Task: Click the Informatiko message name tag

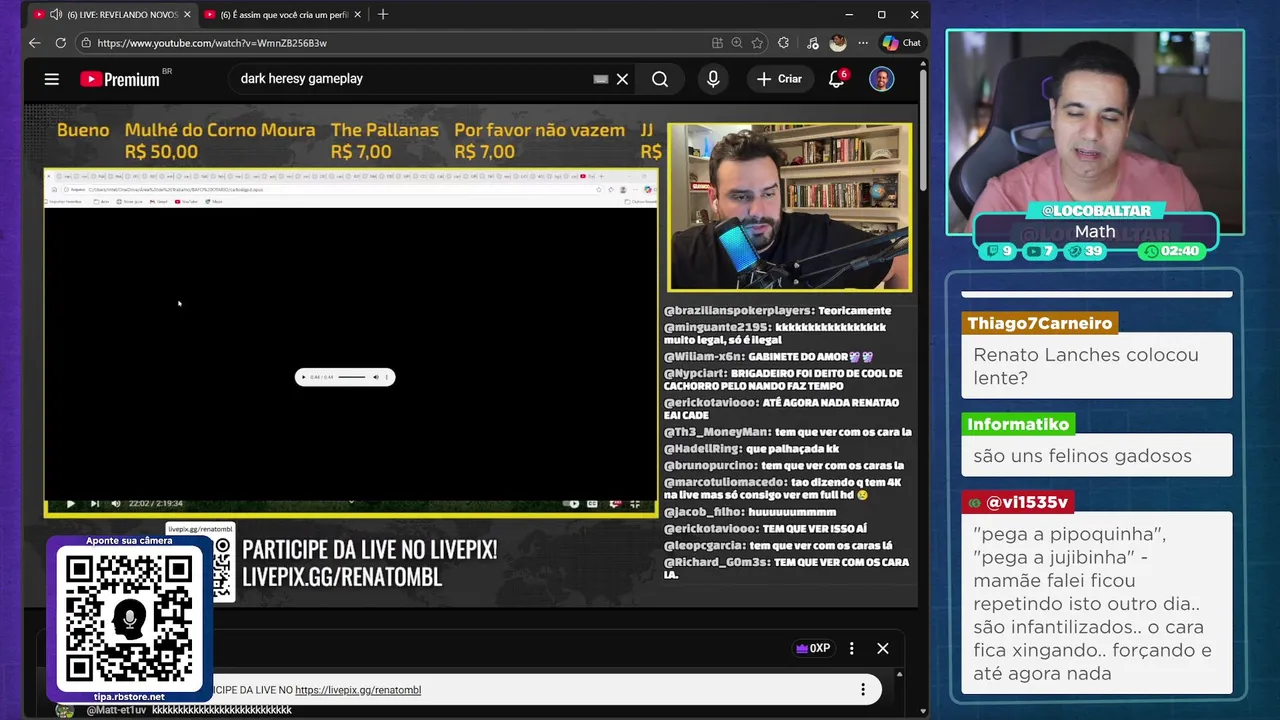Action: click(1018, 424)
